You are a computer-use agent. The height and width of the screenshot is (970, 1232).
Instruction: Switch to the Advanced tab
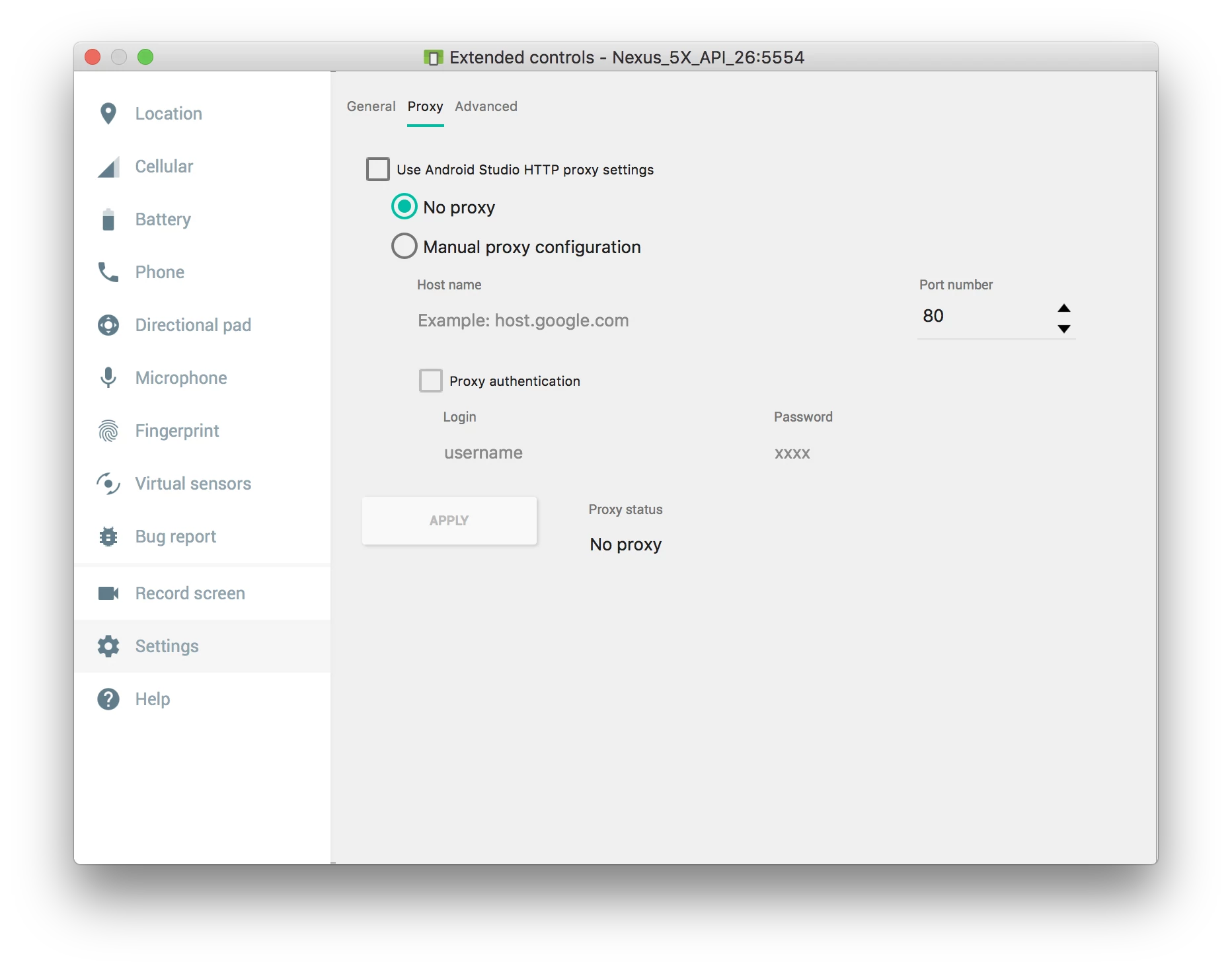click(486, 106)
